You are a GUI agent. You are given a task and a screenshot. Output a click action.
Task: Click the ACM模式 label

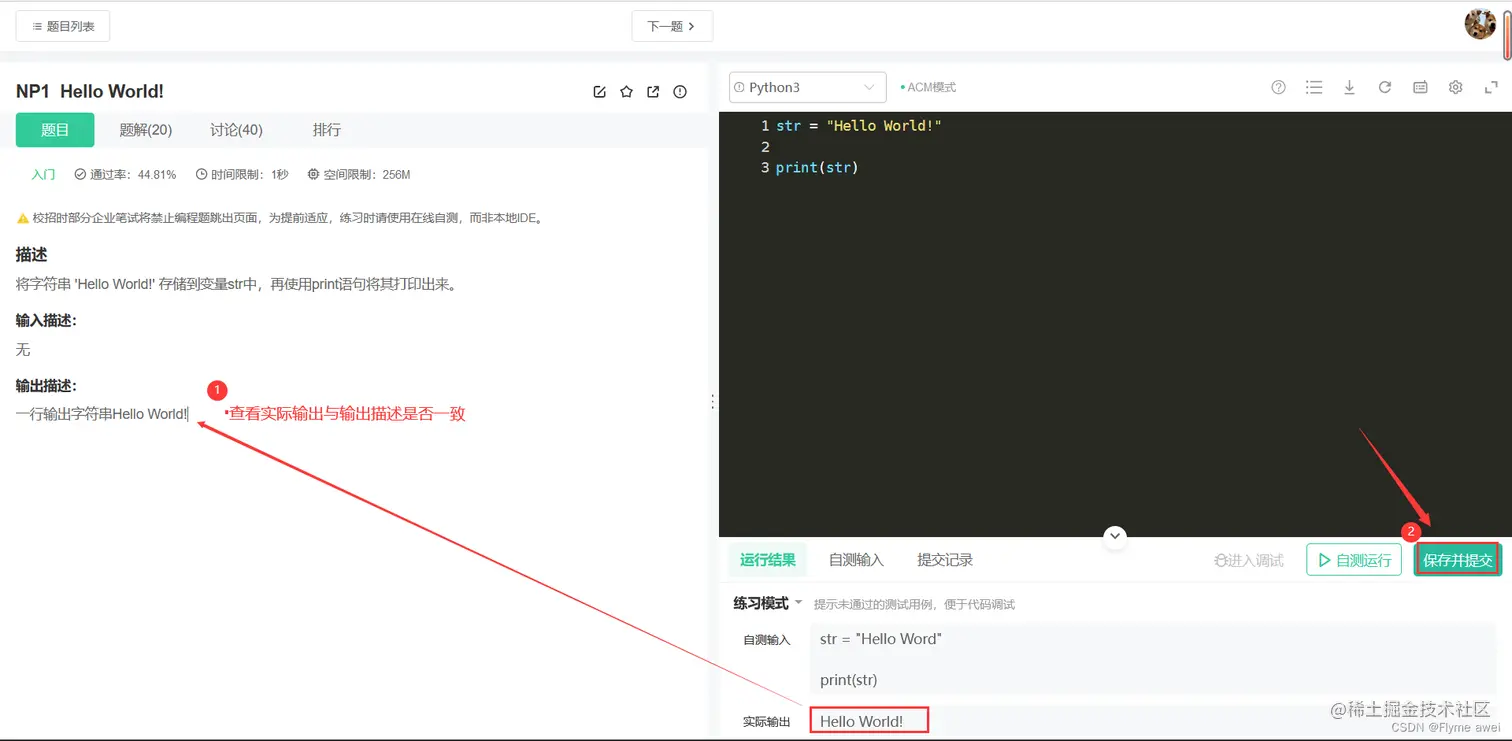(x=929, y=88)
